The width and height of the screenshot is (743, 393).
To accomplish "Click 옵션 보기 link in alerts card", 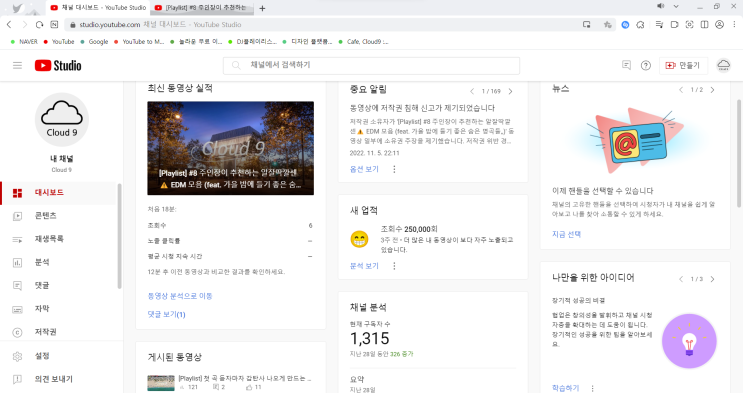I will tap(364, 169).
